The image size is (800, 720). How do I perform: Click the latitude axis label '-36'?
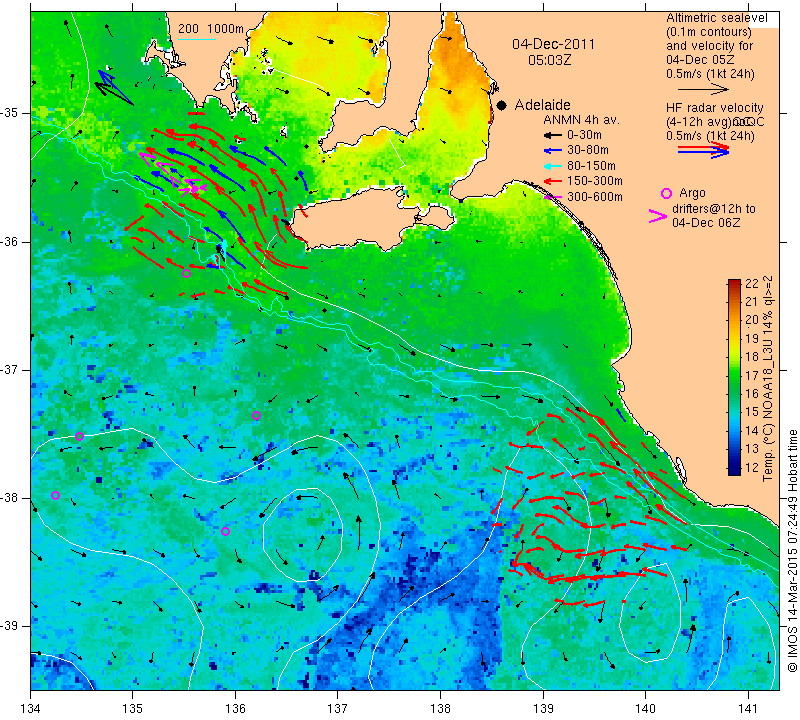point(10,242)
